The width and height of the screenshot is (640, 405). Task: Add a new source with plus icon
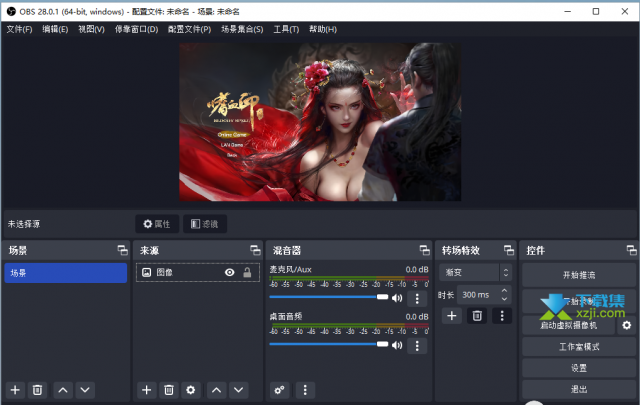[x=147, y=390]
